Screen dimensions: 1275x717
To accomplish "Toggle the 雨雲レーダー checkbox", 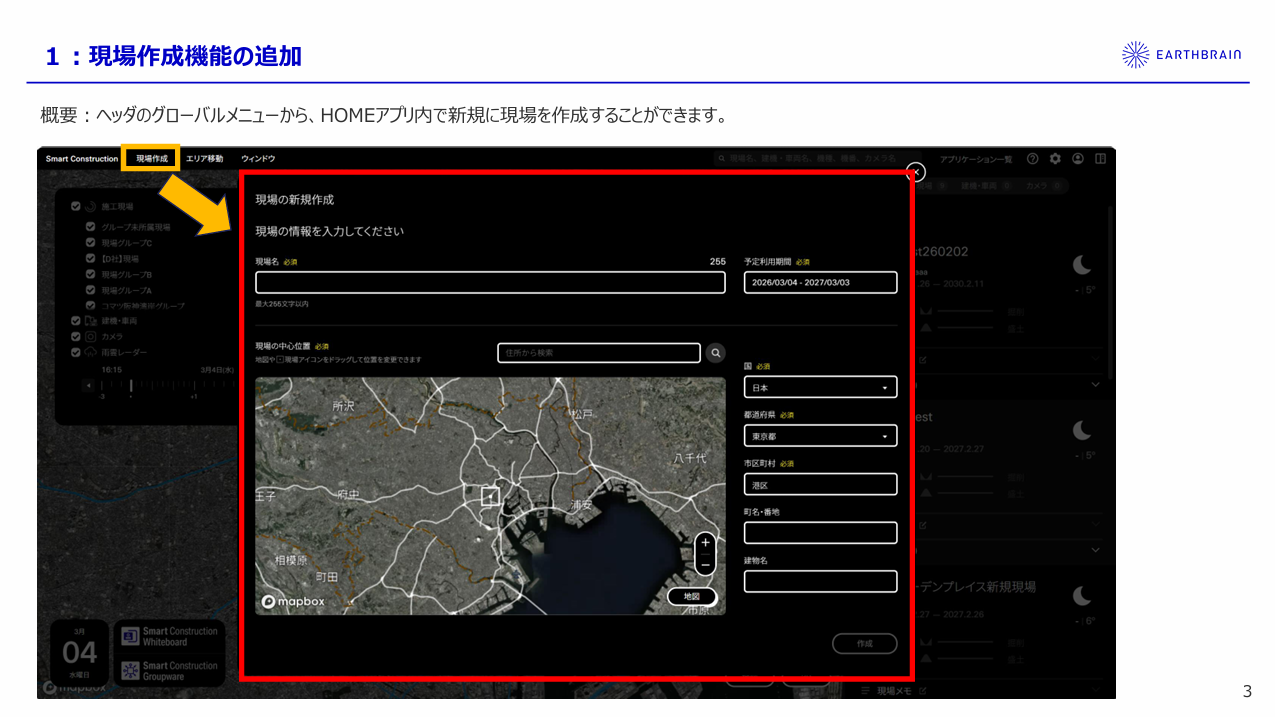I will tap(76, 352).
